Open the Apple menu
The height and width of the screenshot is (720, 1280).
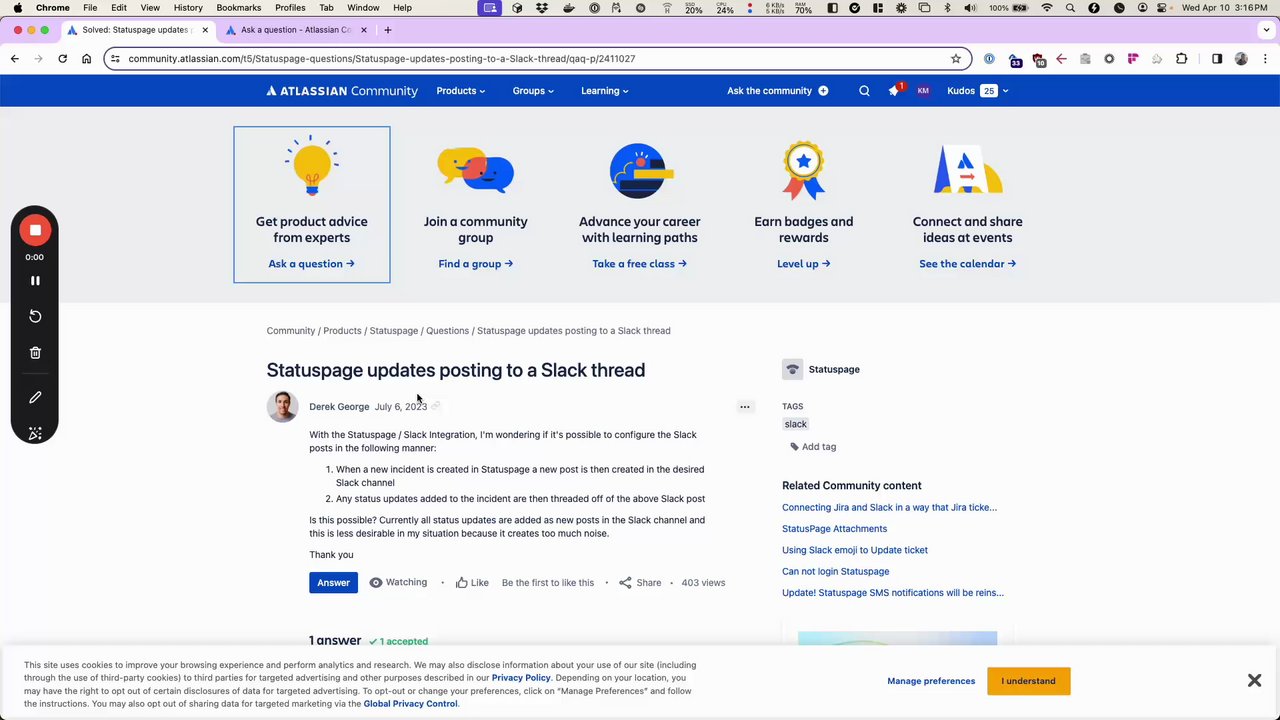17,8
